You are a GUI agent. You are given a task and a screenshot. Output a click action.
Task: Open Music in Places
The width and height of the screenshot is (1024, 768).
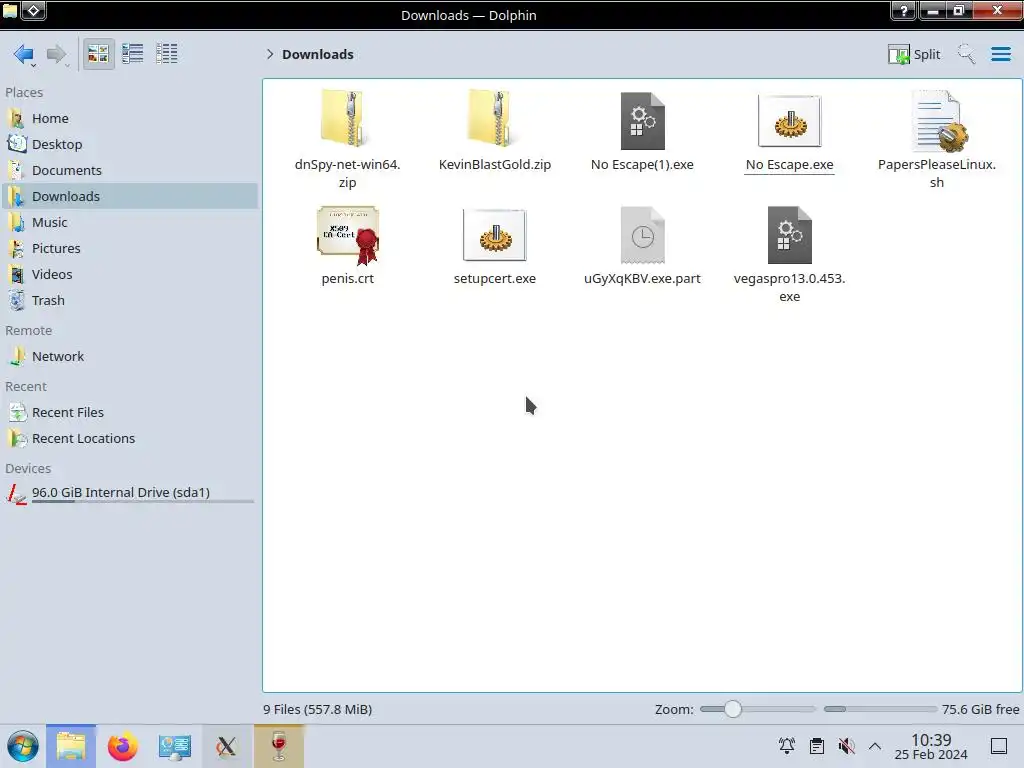point(129,223)
